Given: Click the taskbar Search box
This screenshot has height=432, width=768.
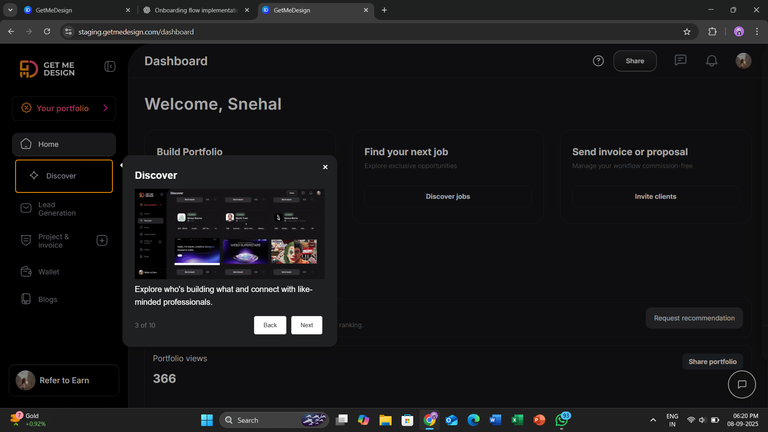Looking at the screenshot, I should 274,420.
